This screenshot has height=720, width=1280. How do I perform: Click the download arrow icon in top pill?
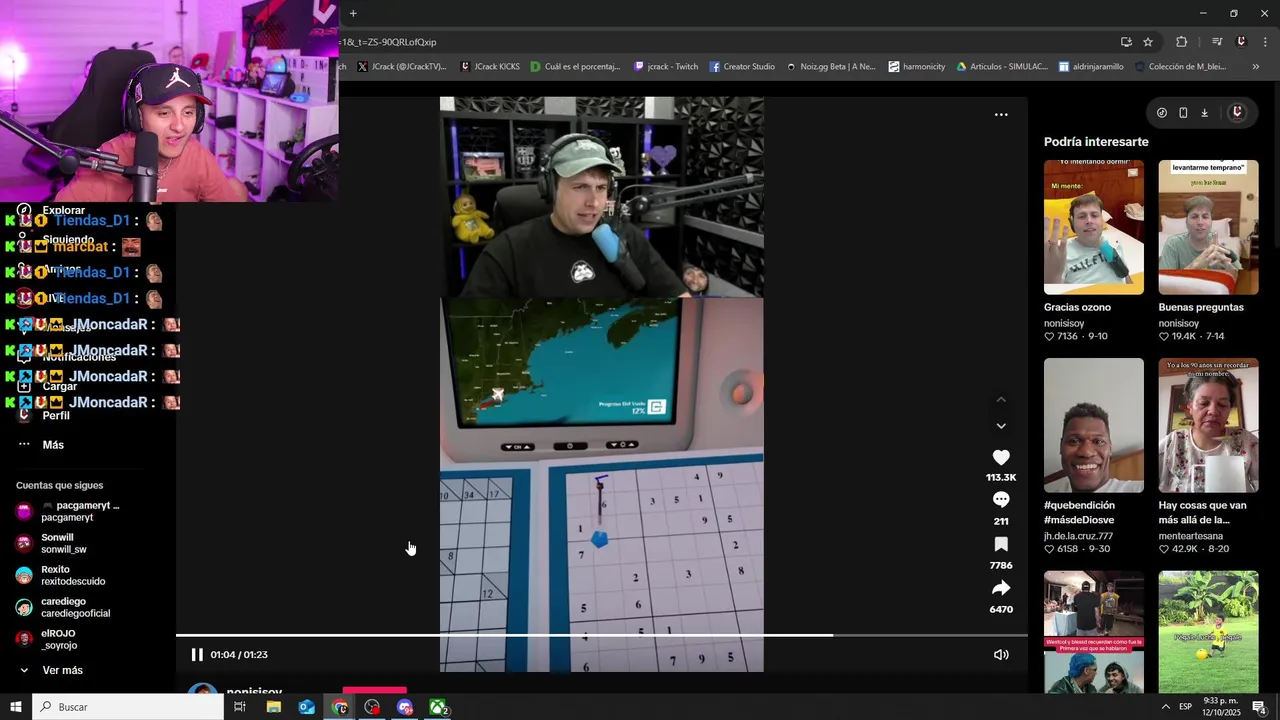point(1204,113)
